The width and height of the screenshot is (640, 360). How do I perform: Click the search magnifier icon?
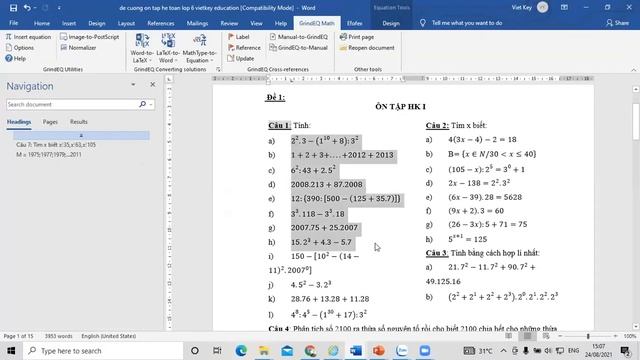(142, 104)
